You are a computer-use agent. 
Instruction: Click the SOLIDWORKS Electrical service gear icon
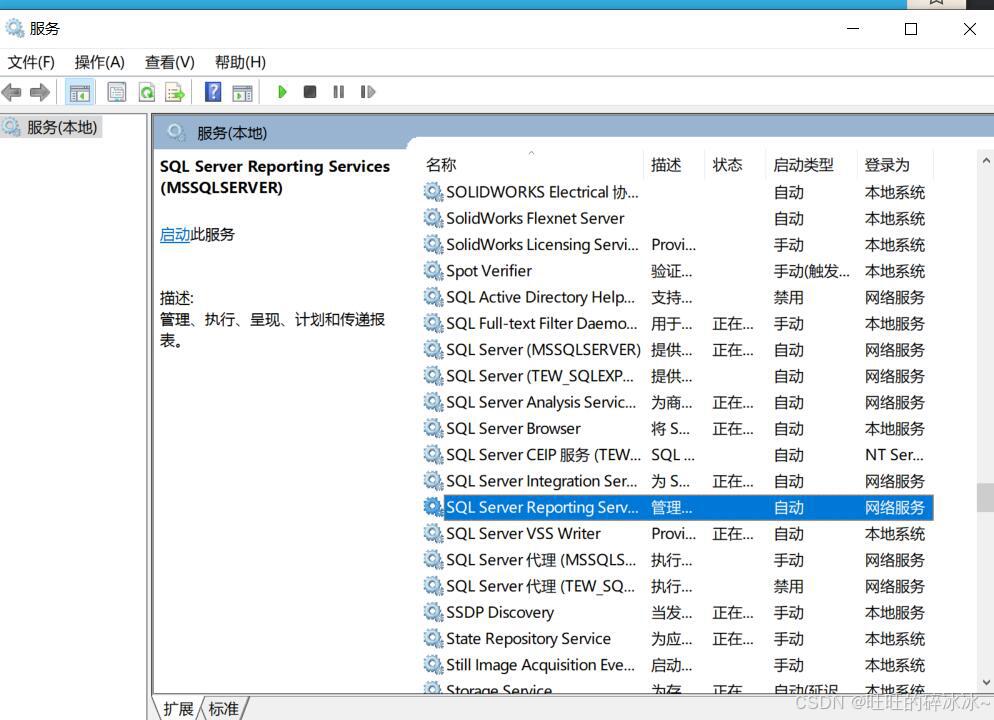pos(433,192)
